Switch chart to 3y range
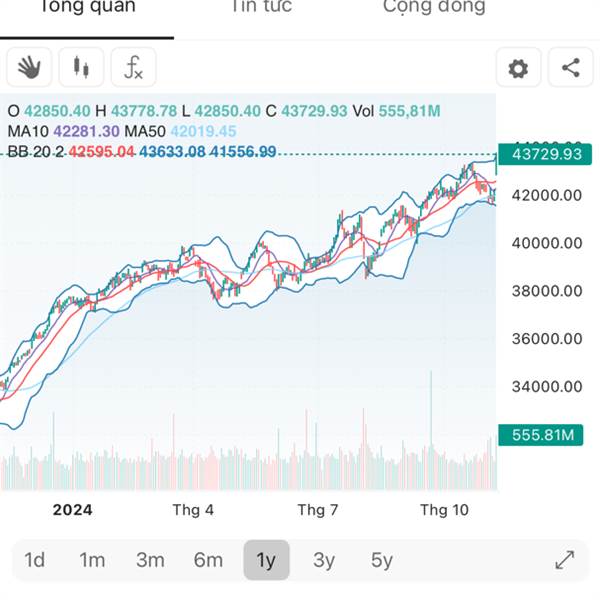 [324, 560]
